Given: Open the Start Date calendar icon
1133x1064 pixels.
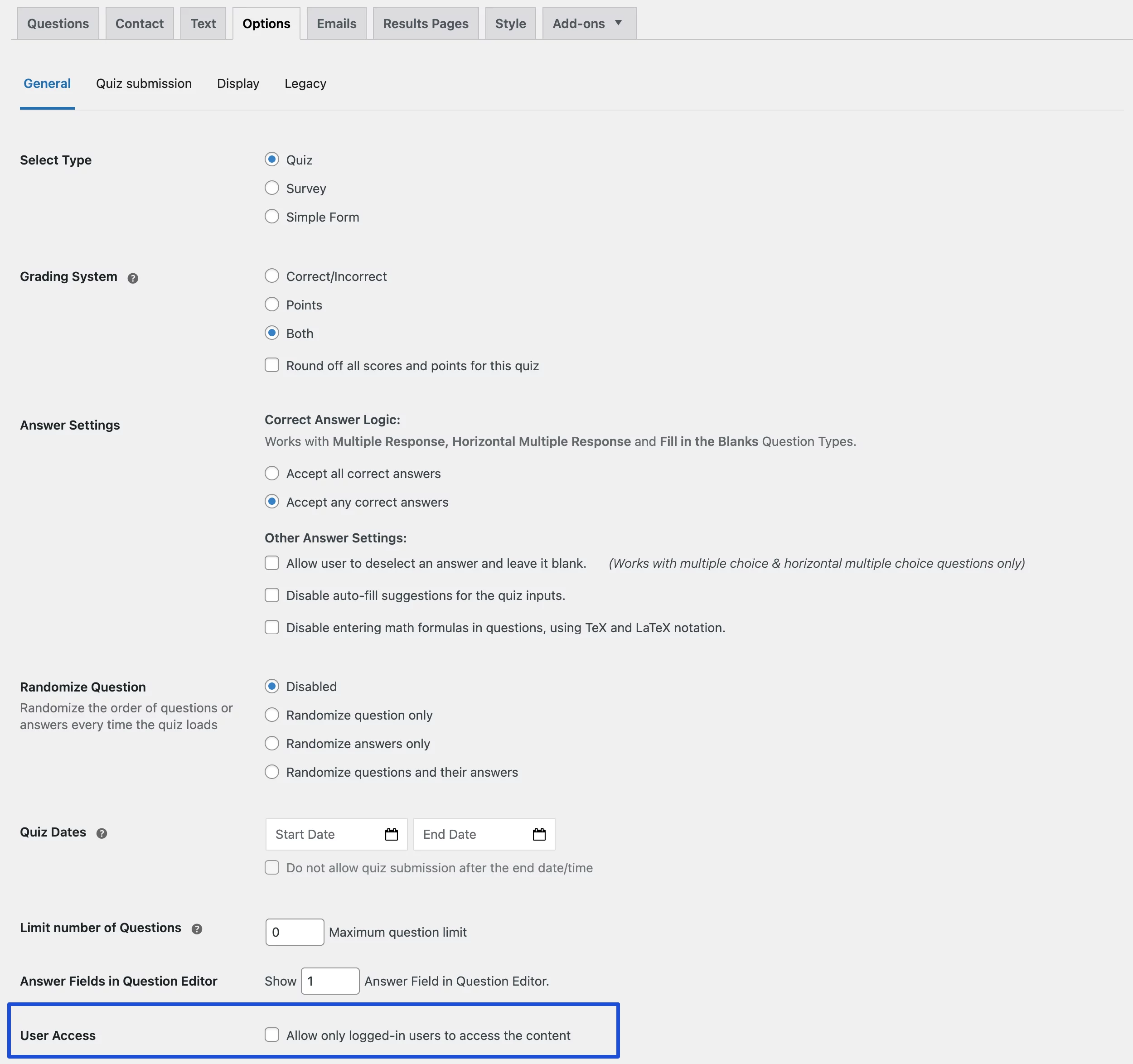Looking at the screenshot, I should click(391, 834).
